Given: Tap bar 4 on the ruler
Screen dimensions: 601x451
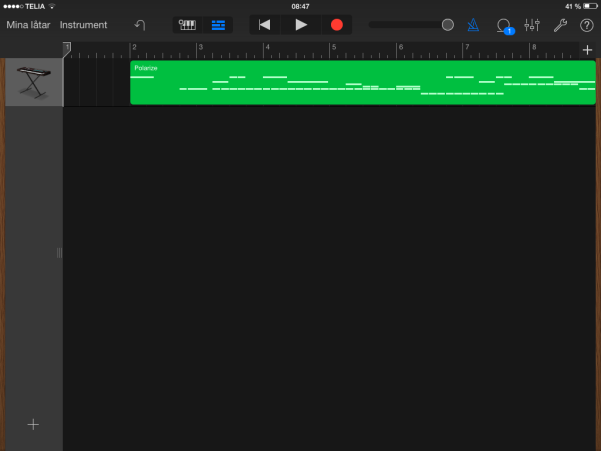Looking at the screenshot, I should click(x=268, y=47).
